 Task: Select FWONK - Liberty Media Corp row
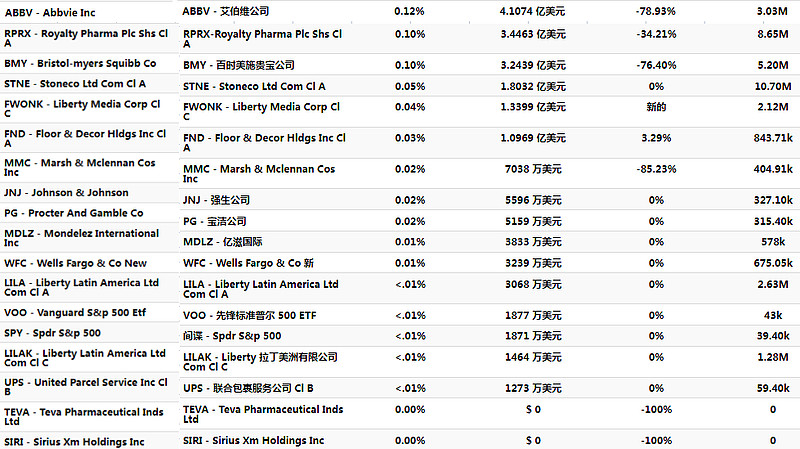[x=82, y=109]
